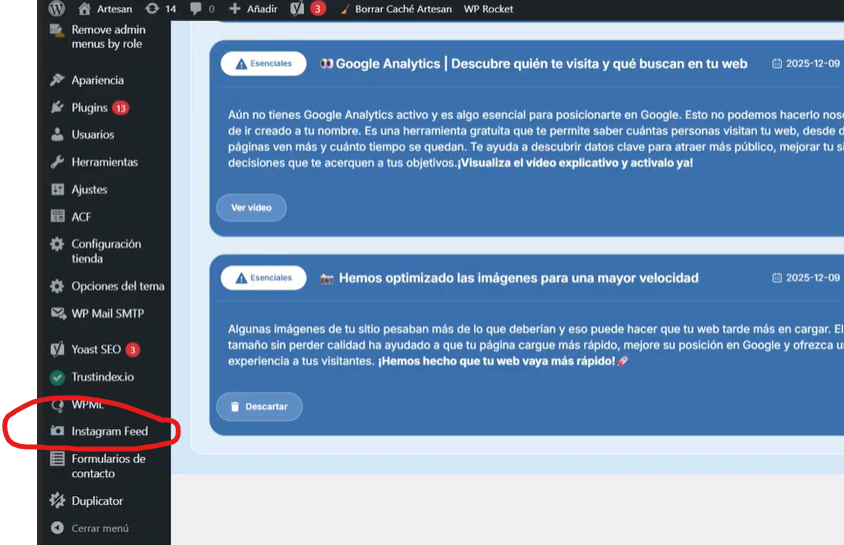Viewport: 844px width, 545px height.
Task: Click the Duplicator gear icon
Action: click(x=57, y=501)
